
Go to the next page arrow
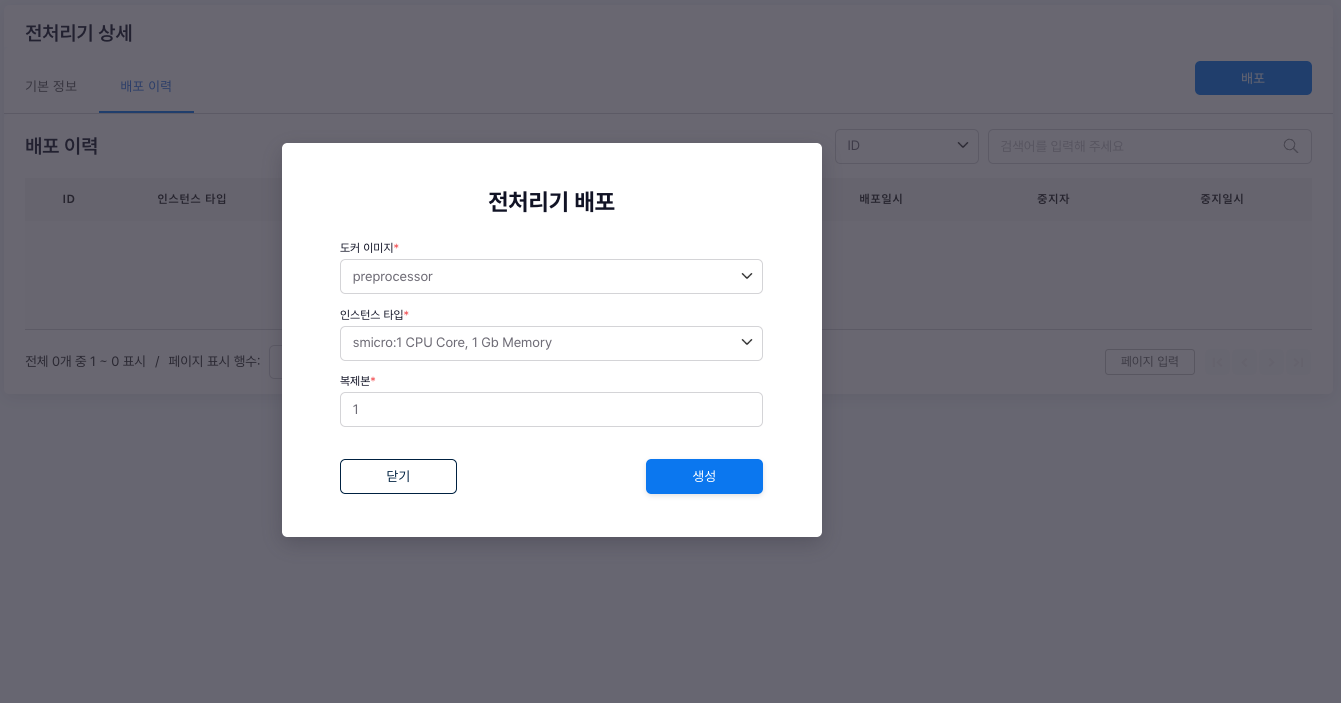(1272, 362)
